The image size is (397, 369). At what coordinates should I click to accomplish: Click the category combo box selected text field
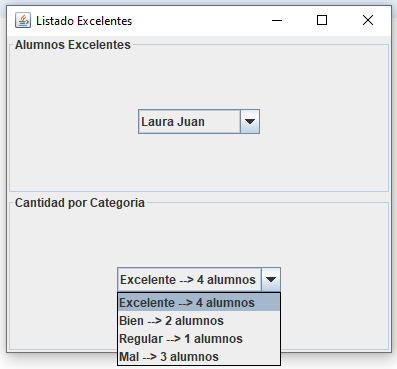pos(189,279)
